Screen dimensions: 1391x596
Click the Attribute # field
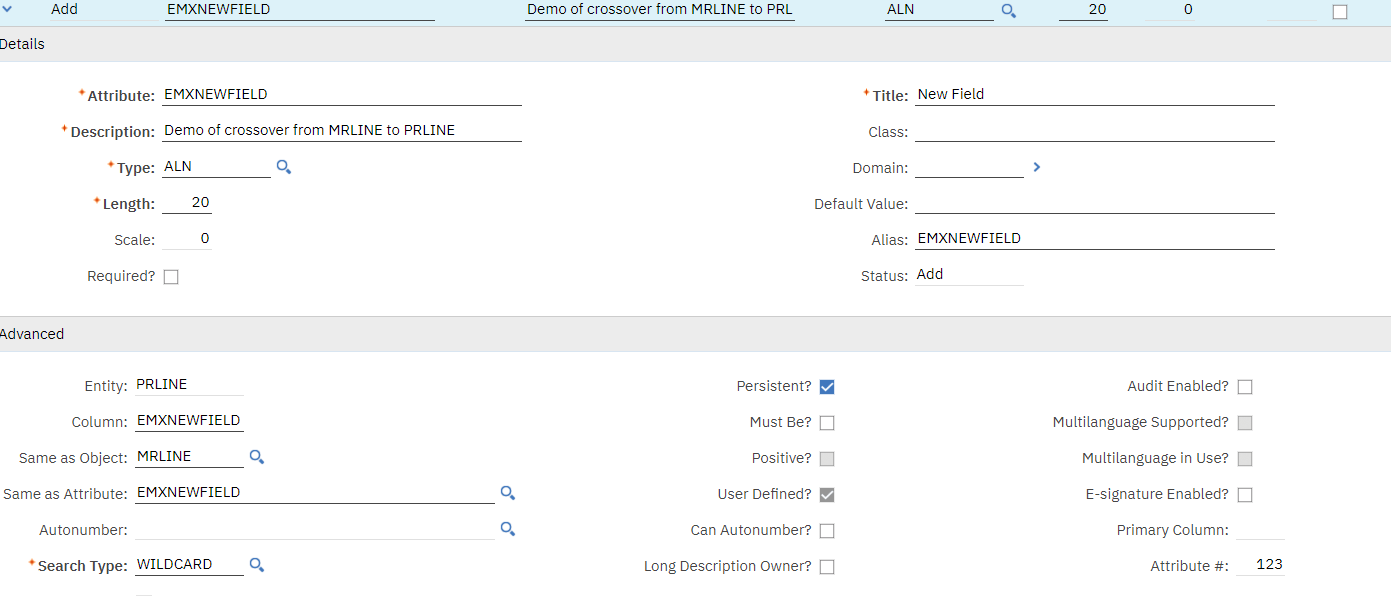1260,564
